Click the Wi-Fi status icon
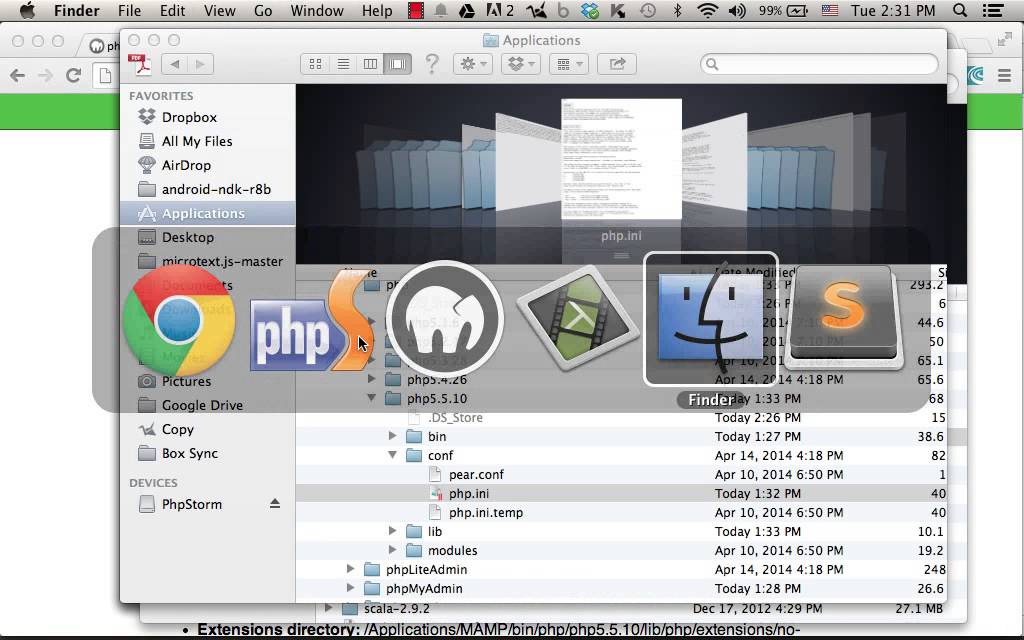 tap(707, 10)
